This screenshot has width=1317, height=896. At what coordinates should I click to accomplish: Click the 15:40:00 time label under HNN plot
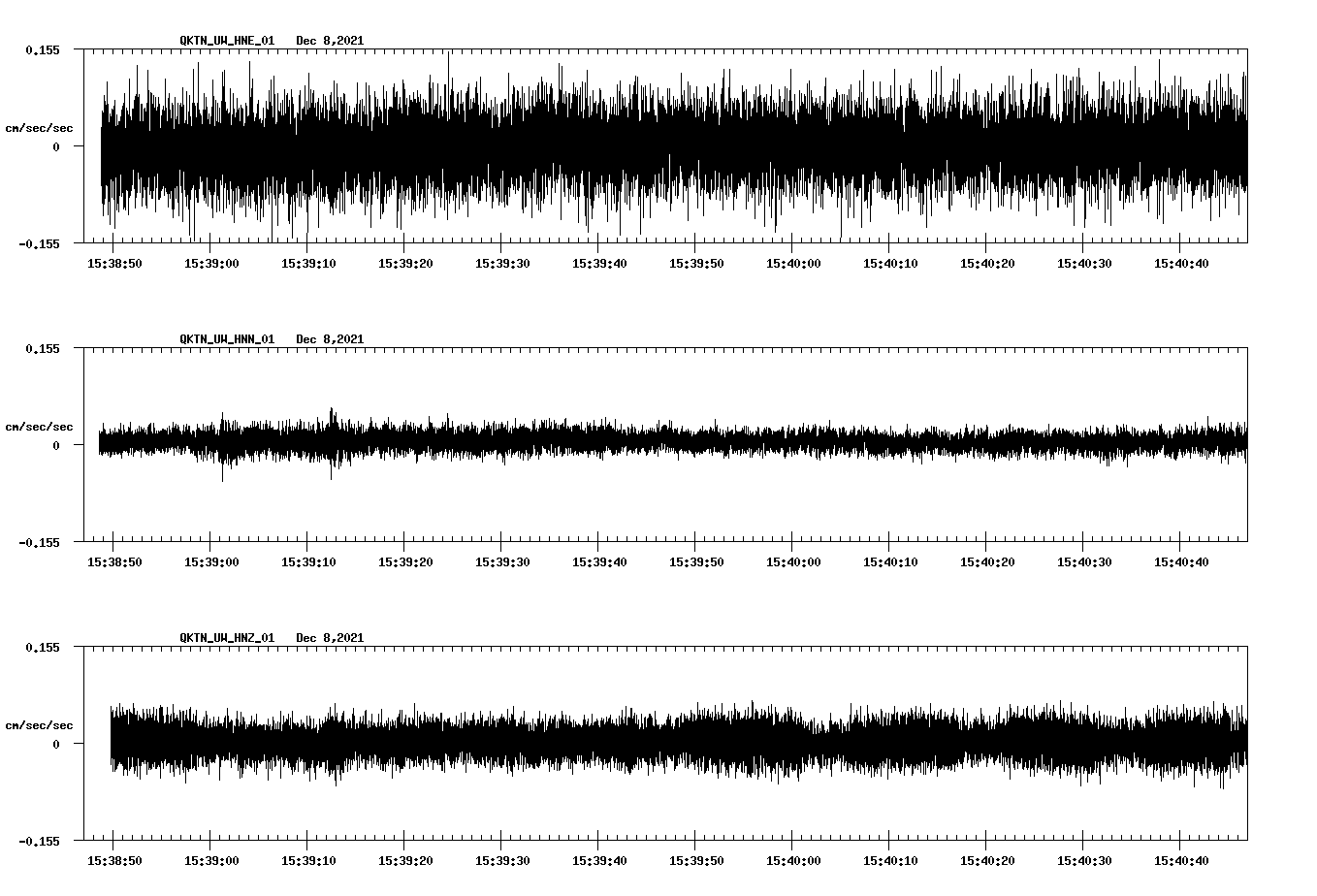[793, 562]
